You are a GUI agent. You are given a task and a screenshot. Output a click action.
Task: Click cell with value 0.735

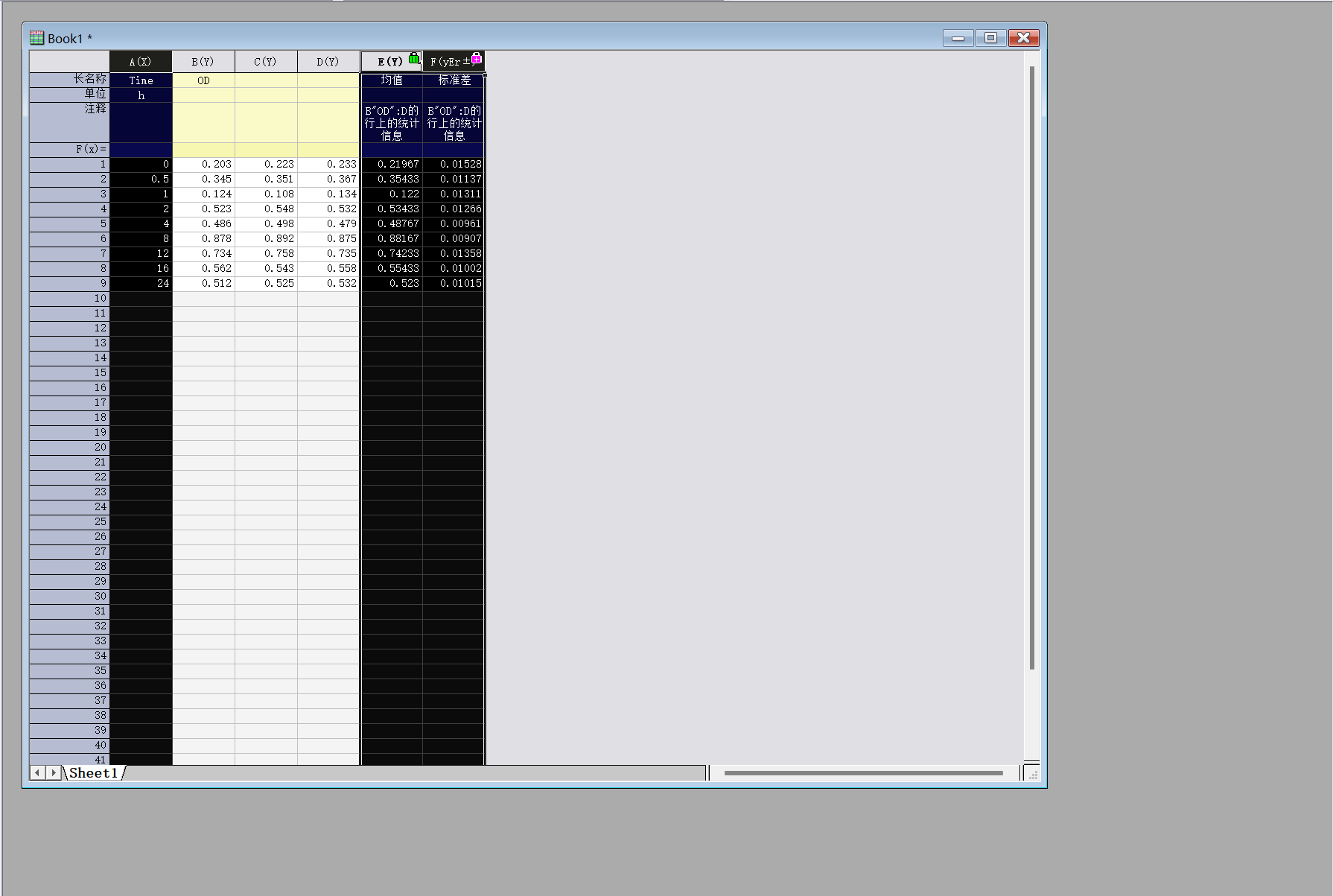pyautogui.click(x=328, y=254)
